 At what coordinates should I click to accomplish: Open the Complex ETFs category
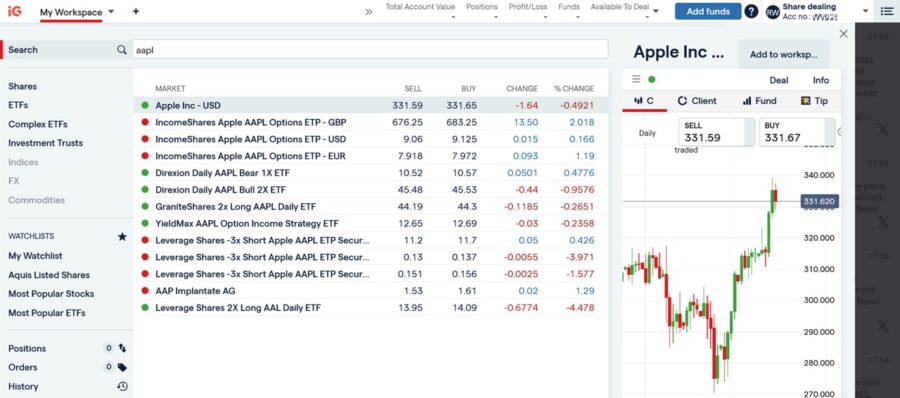pos(37,124)
